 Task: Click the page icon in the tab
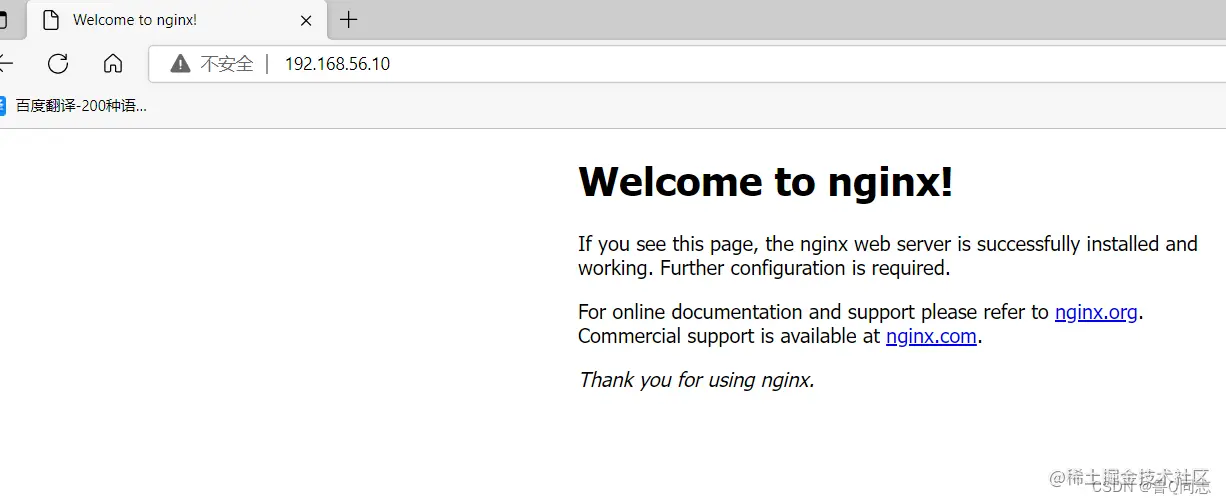[51, 20]
